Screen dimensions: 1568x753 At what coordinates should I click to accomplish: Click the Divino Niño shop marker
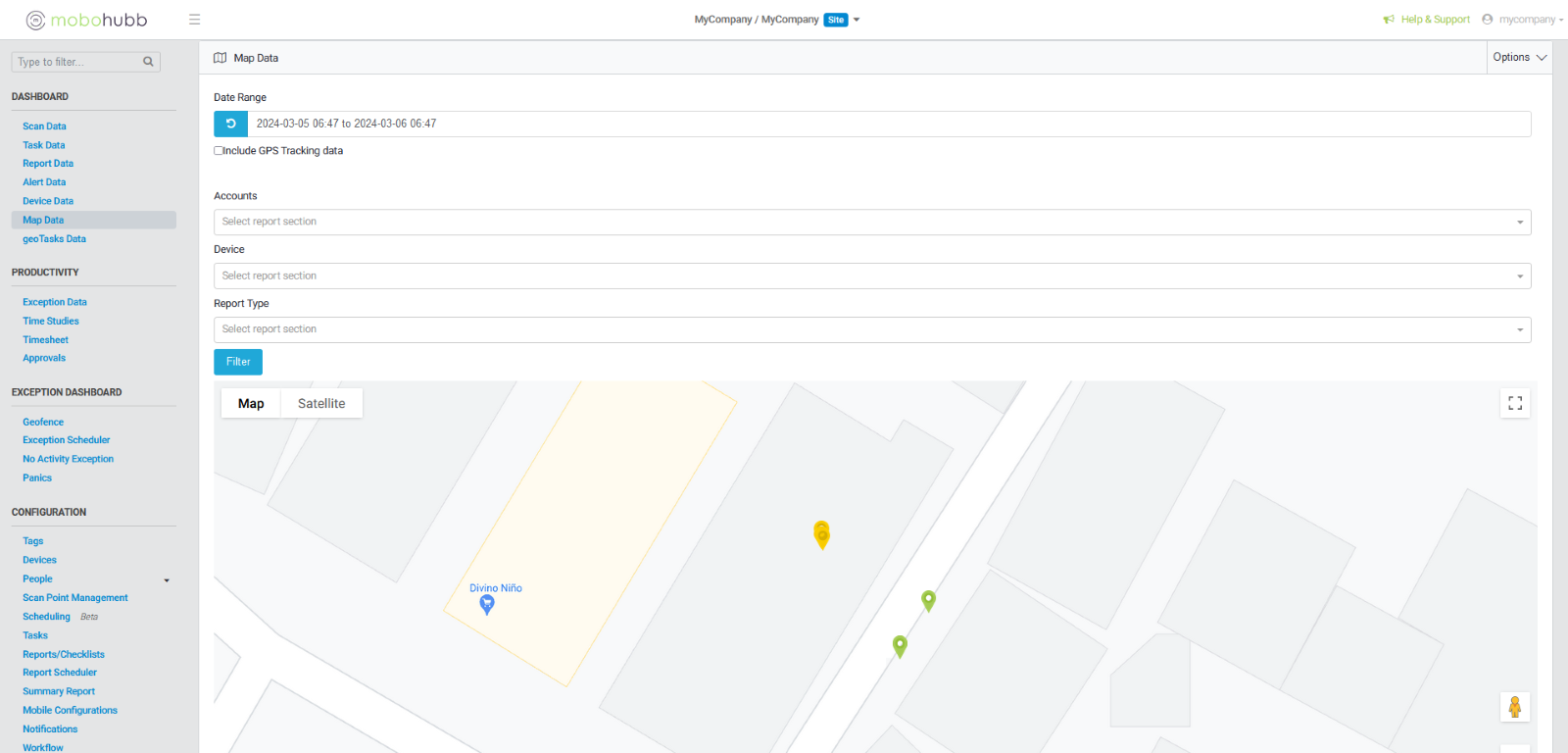click(x=487, y=605)
